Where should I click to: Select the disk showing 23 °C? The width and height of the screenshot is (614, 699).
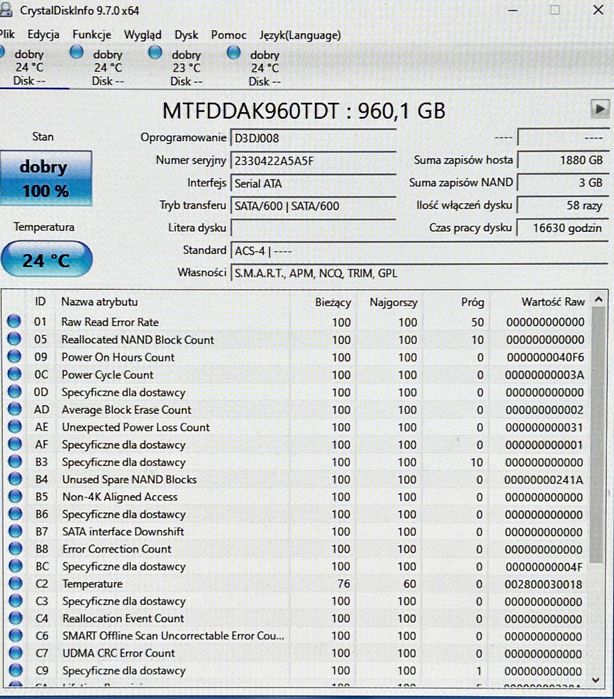179,68
